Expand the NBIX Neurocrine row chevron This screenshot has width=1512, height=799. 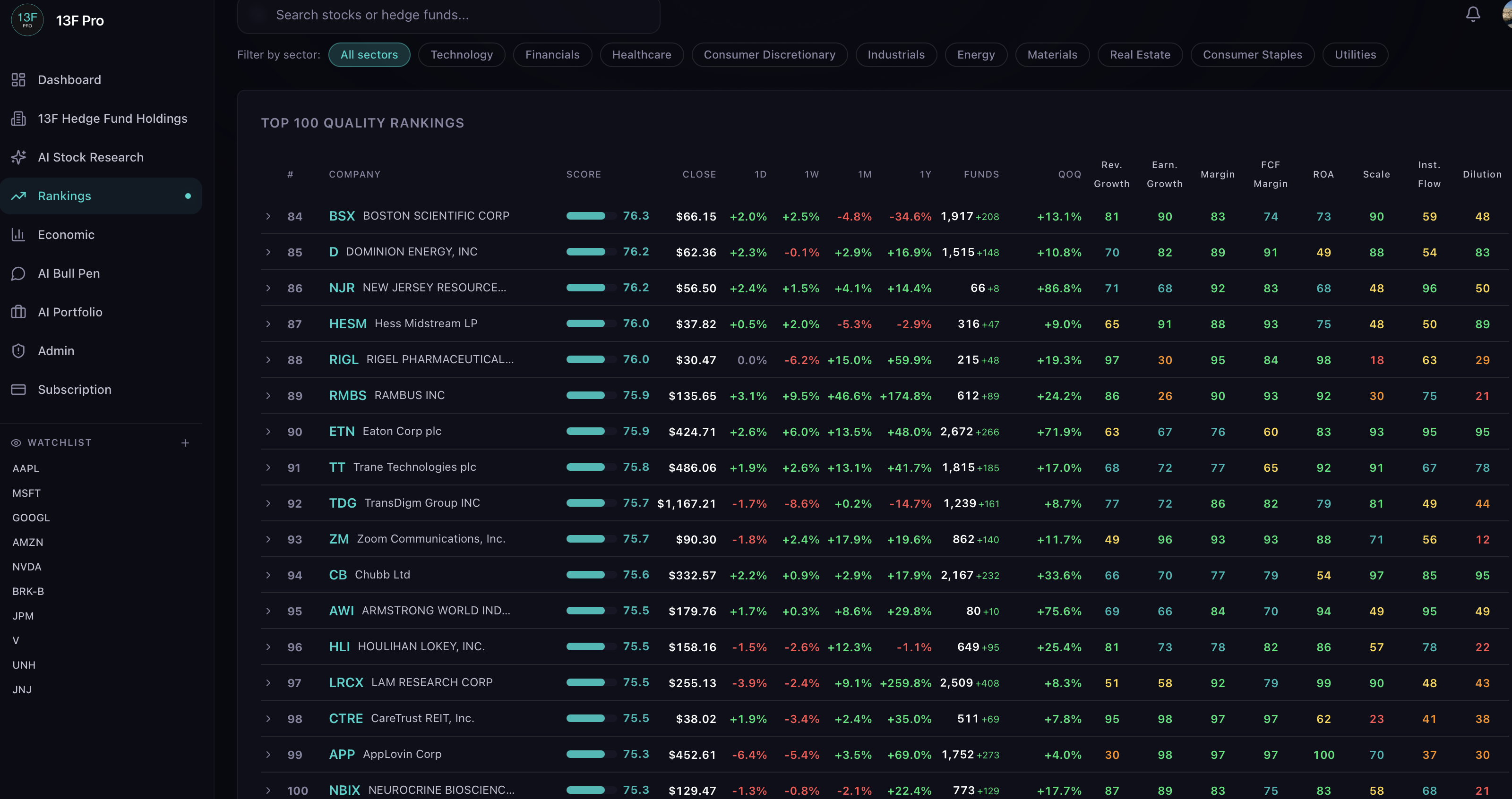[x=268, y=790]
